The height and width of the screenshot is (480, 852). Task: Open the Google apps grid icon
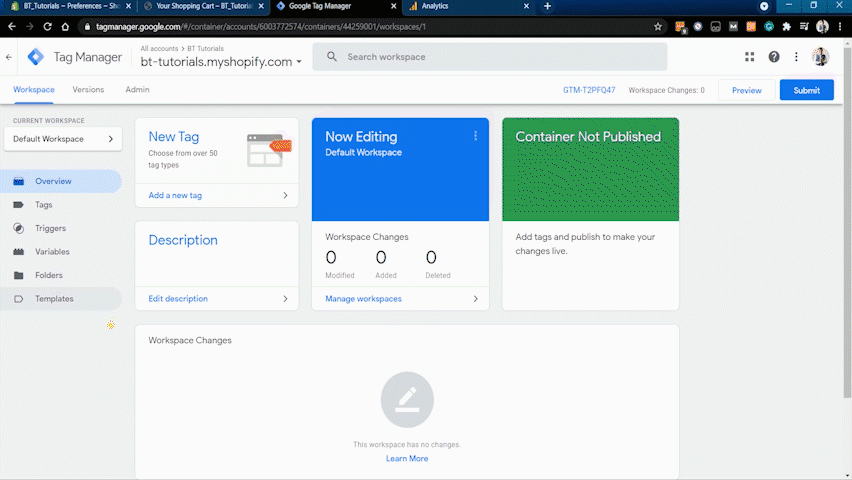[x=749, y=57]
